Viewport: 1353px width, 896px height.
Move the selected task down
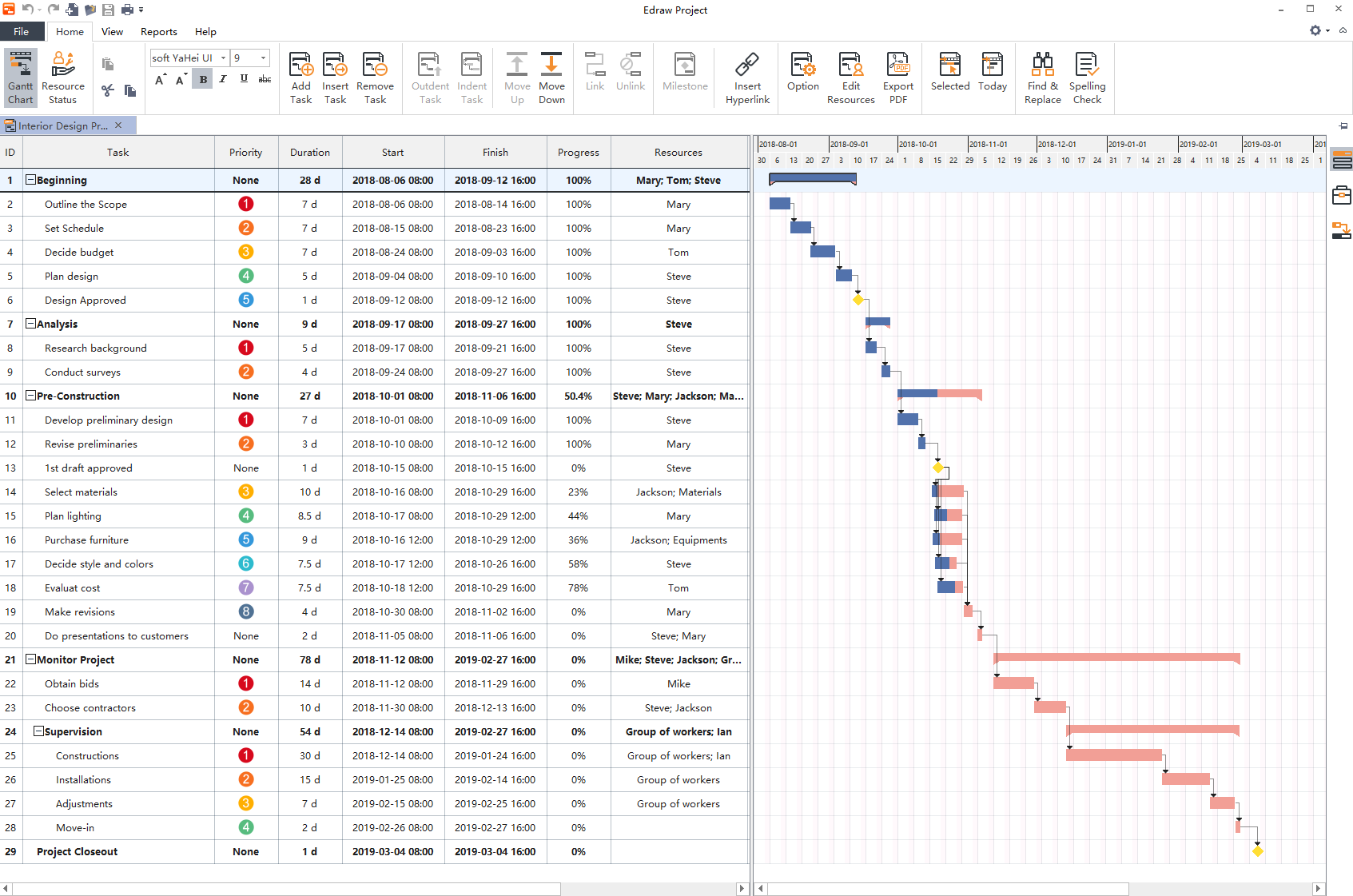point(551,78)
